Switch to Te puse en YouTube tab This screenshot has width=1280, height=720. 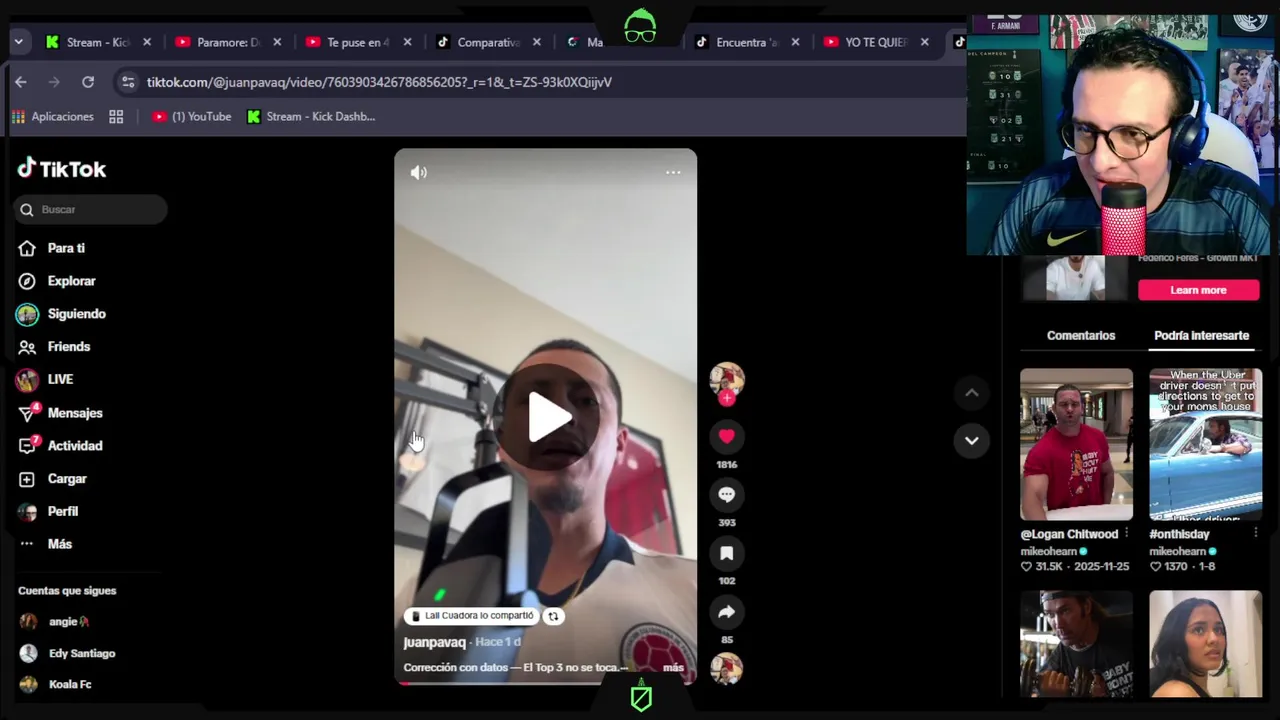point(358,42)
